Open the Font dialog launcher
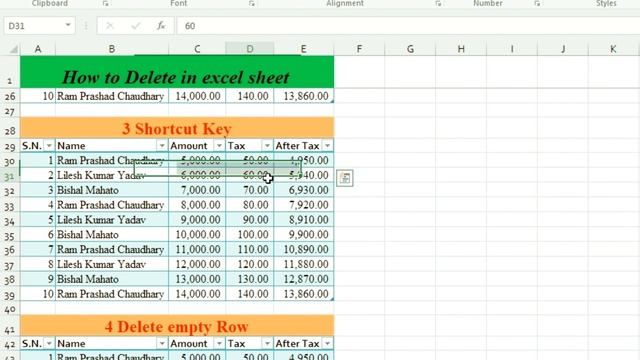 point(251,3)
